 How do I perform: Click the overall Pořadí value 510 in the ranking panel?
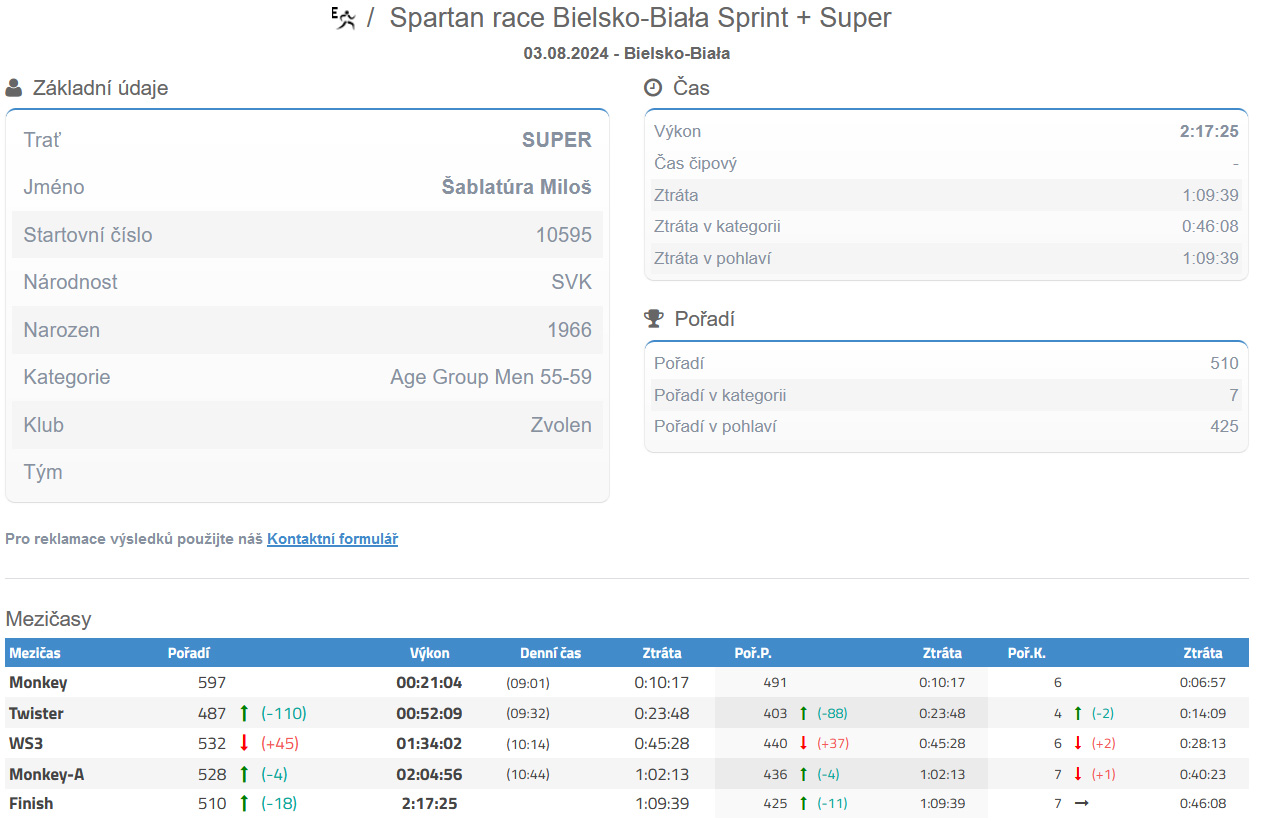(1224, 363)
